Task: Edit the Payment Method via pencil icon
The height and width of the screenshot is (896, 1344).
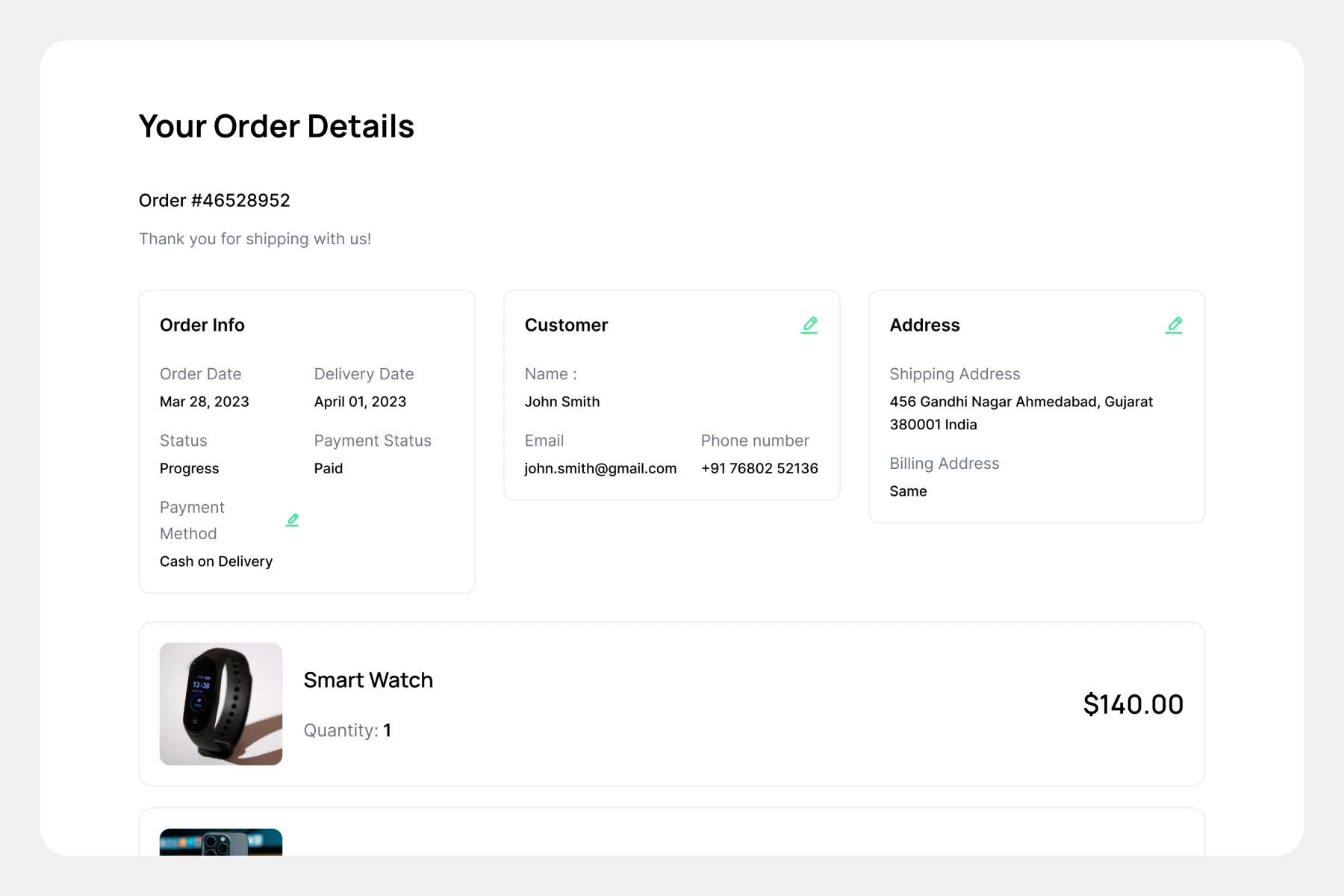Action: (292, 520)
